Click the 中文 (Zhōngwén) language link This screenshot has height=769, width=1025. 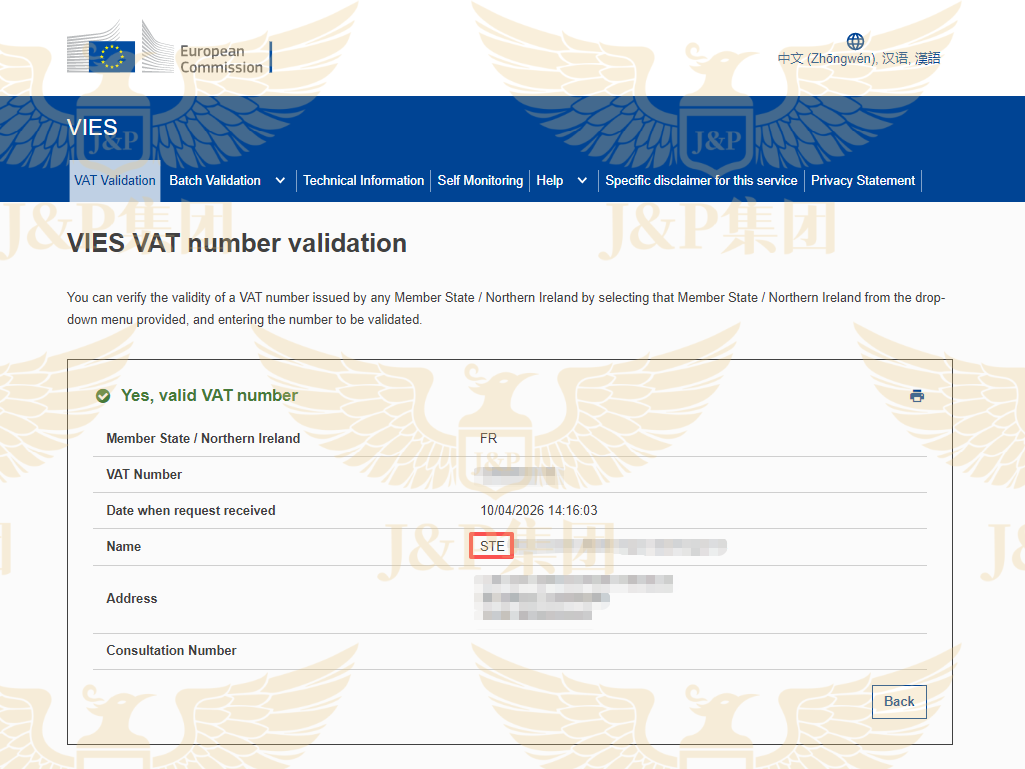(x=828, y=58)
